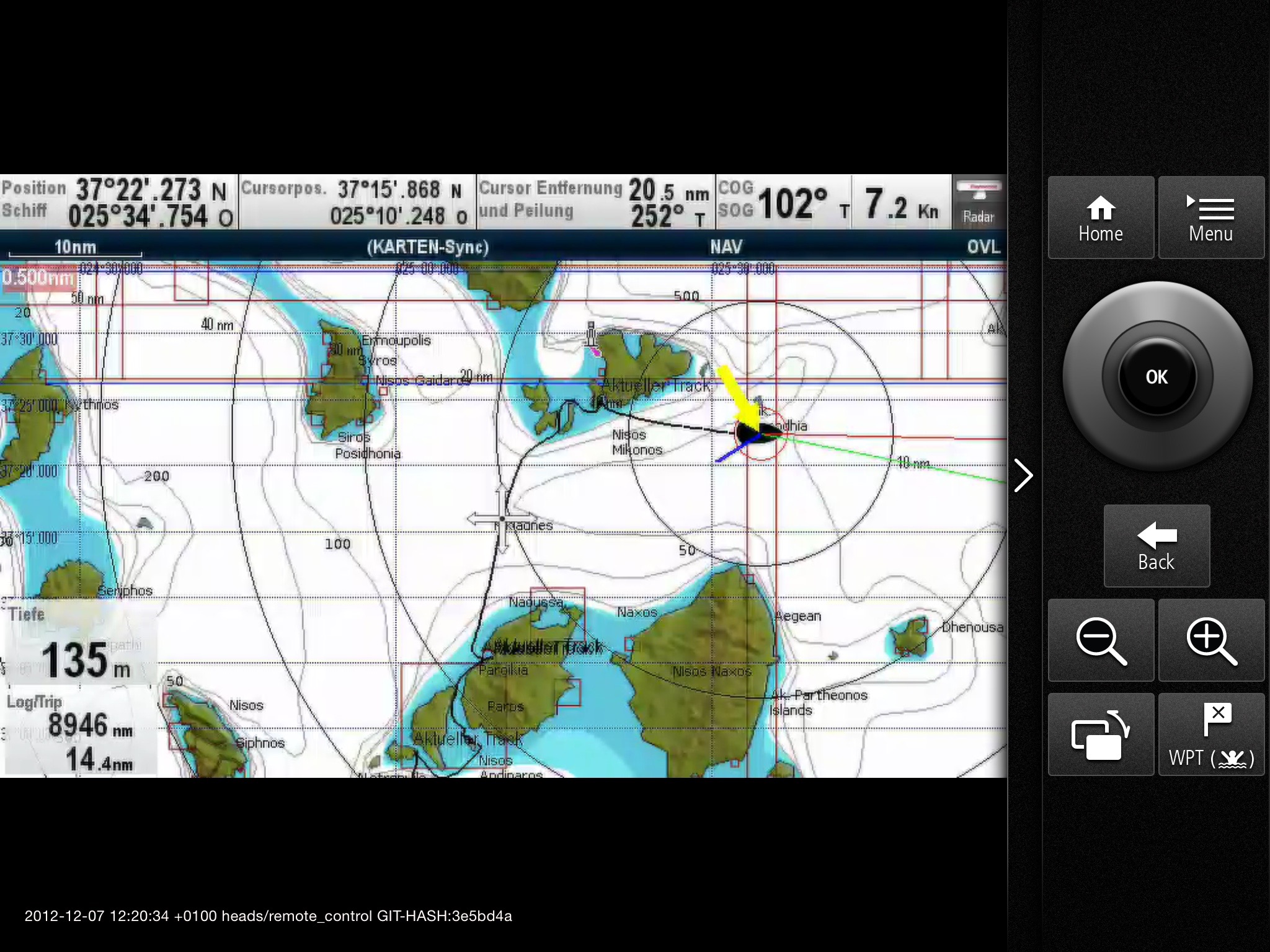Confirm with the OK knob
This screenshot has width=1270, height=952.
coord(1157,376)
